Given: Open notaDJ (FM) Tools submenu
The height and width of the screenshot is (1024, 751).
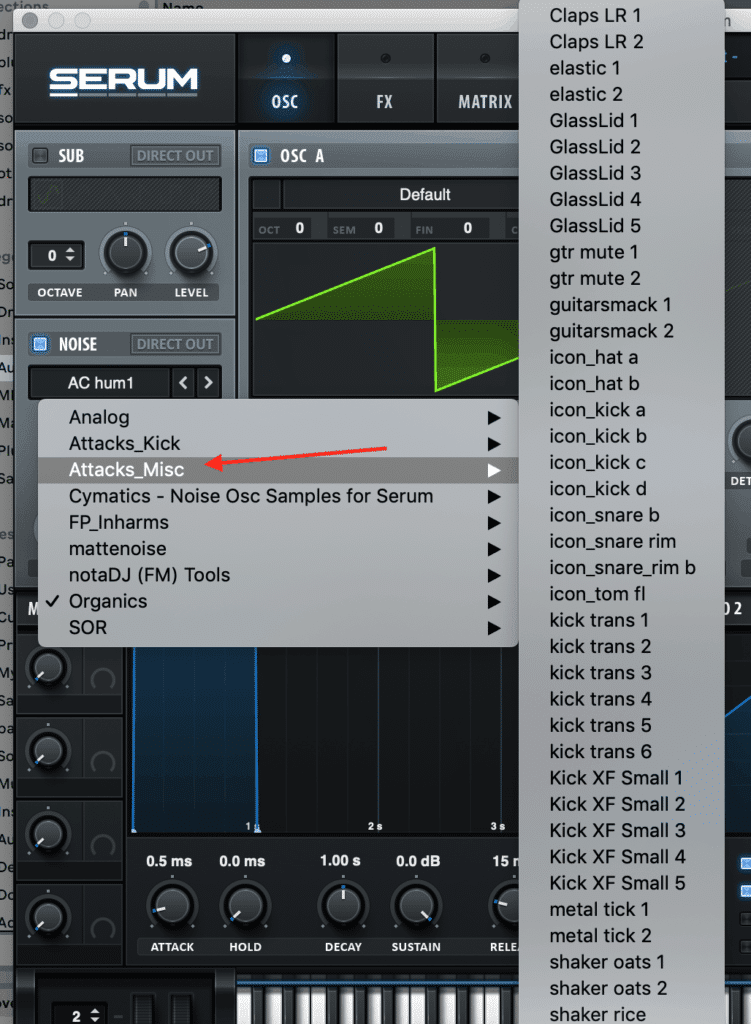Looking at the screenshot, I should (278, 575).
